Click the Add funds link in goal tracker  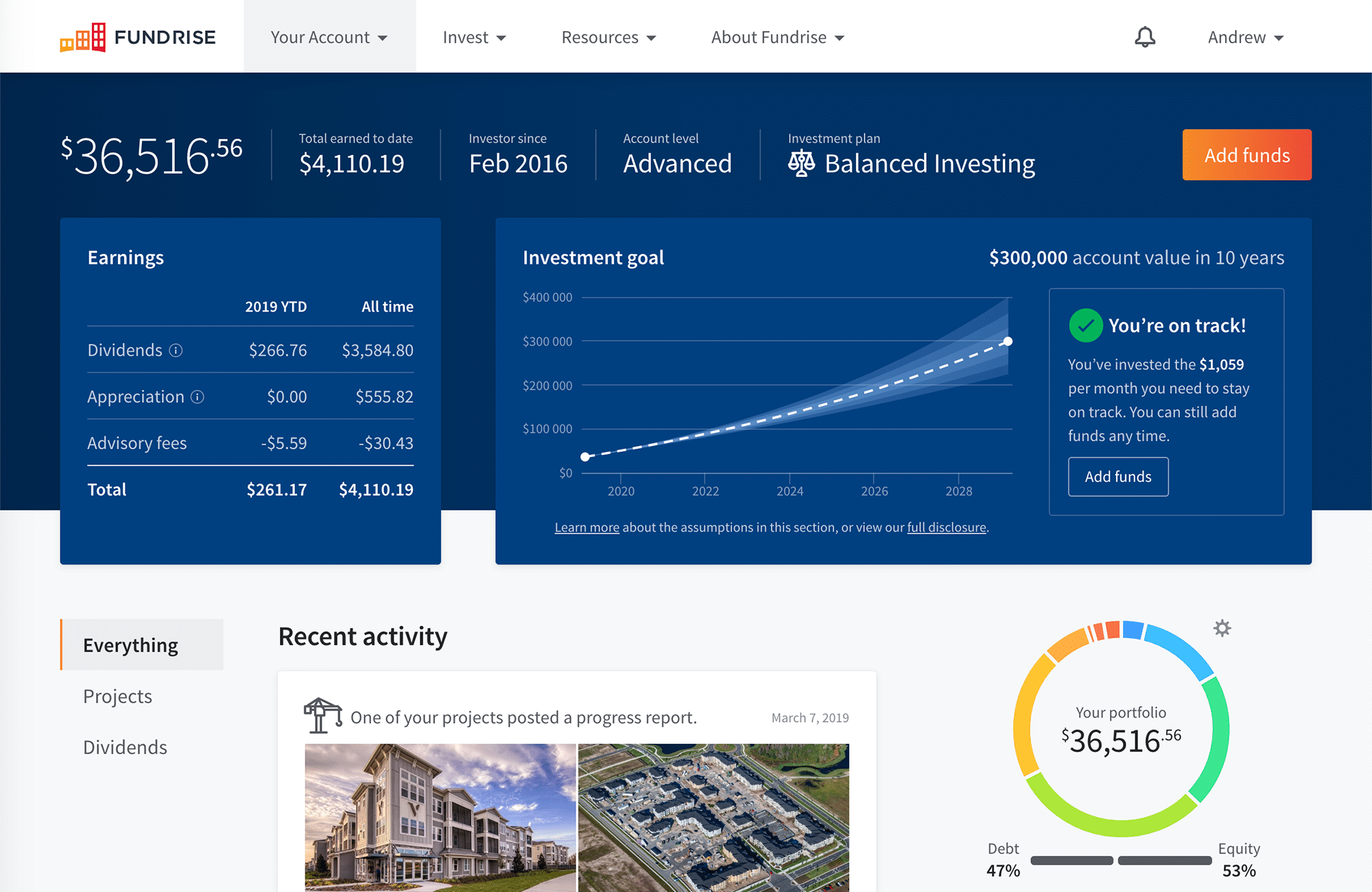coord(1118,475)
